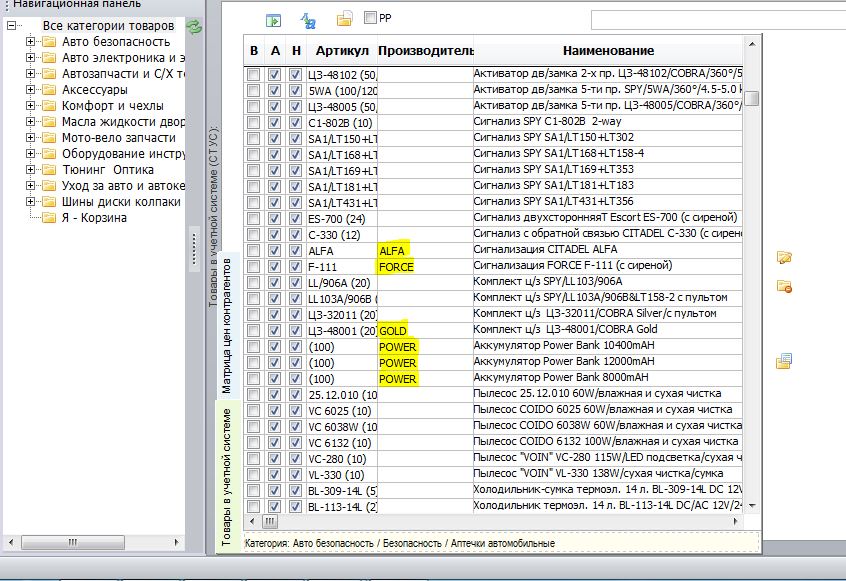Viewport: 846px width, 581px height.
Task: Click the navigation panel scroll left arrow
Action: 11,542
